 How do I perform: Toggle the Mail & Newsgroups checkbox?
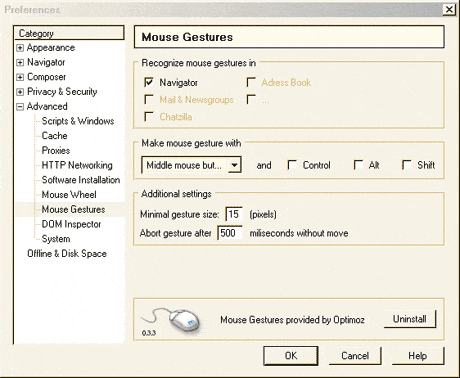tap(149, 99)
